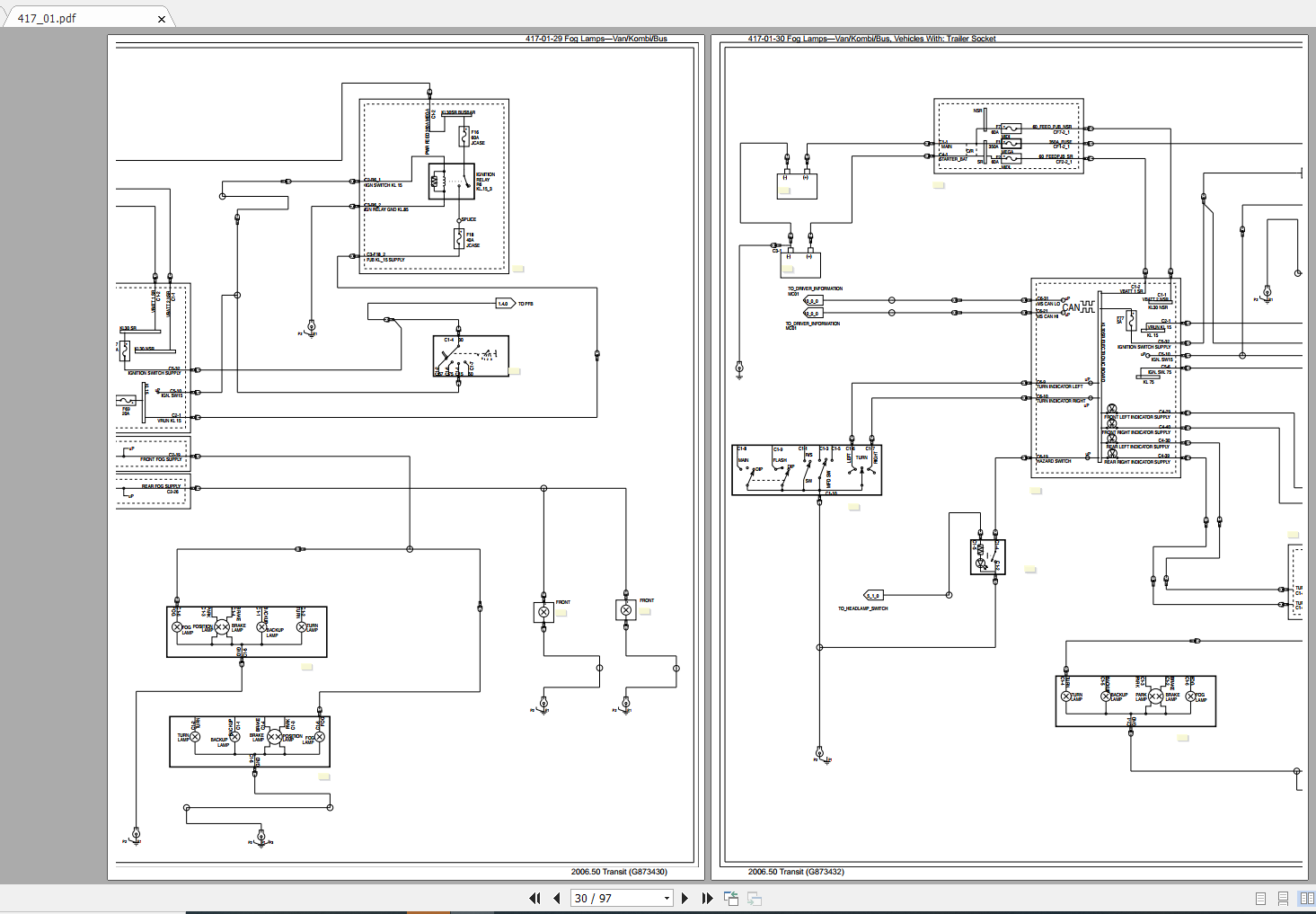Go to the previous page
This screenshot has width=1316, height=914.
pyautogui.click(x=557, y=898)
